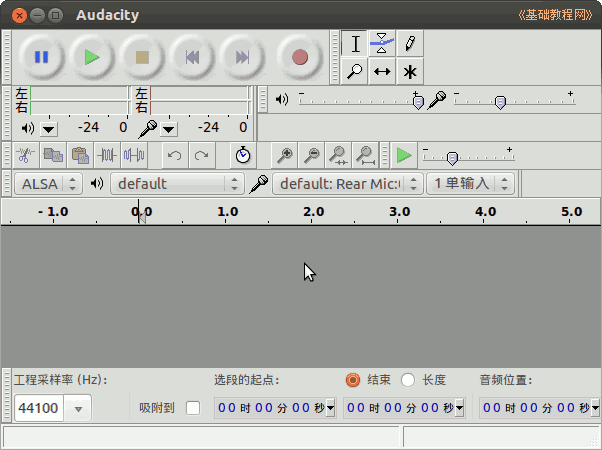This screenshot has height=450, width=602.
Task: Click the Zoom In toolbar icon
Action: click(x=285, y=155)
